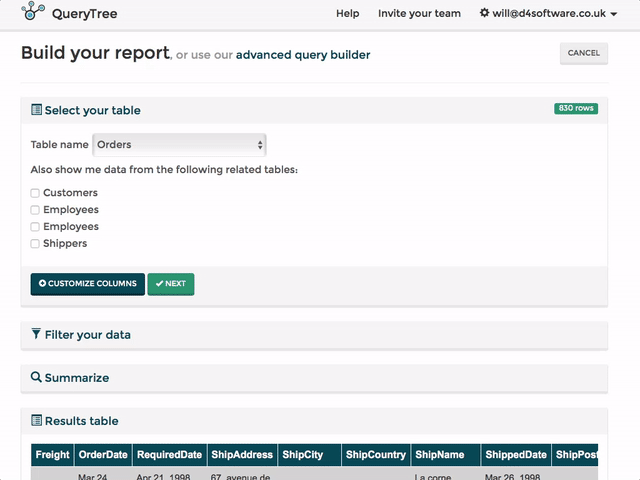Click the ShipAddress column header

(242, 455)
